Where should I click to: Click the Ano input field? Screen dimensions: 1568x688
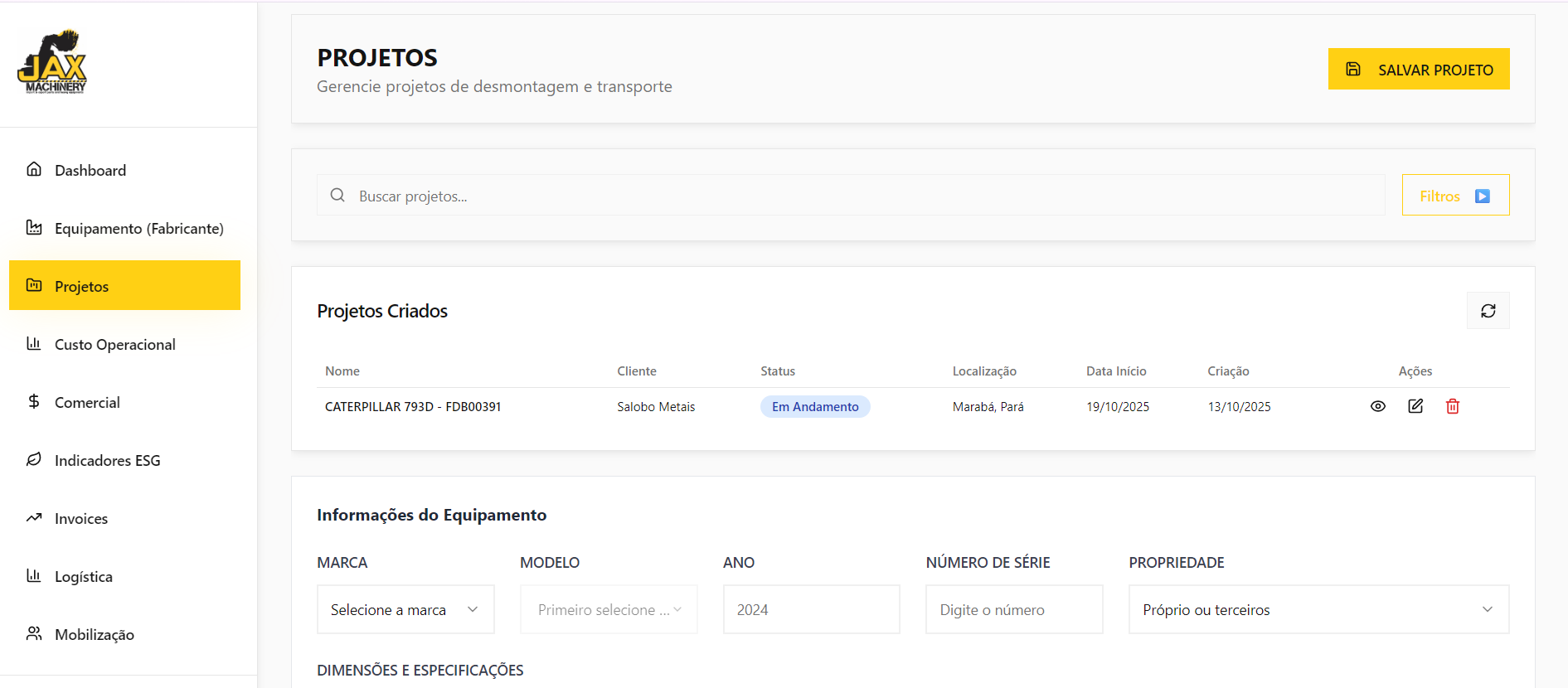point(812,609)
